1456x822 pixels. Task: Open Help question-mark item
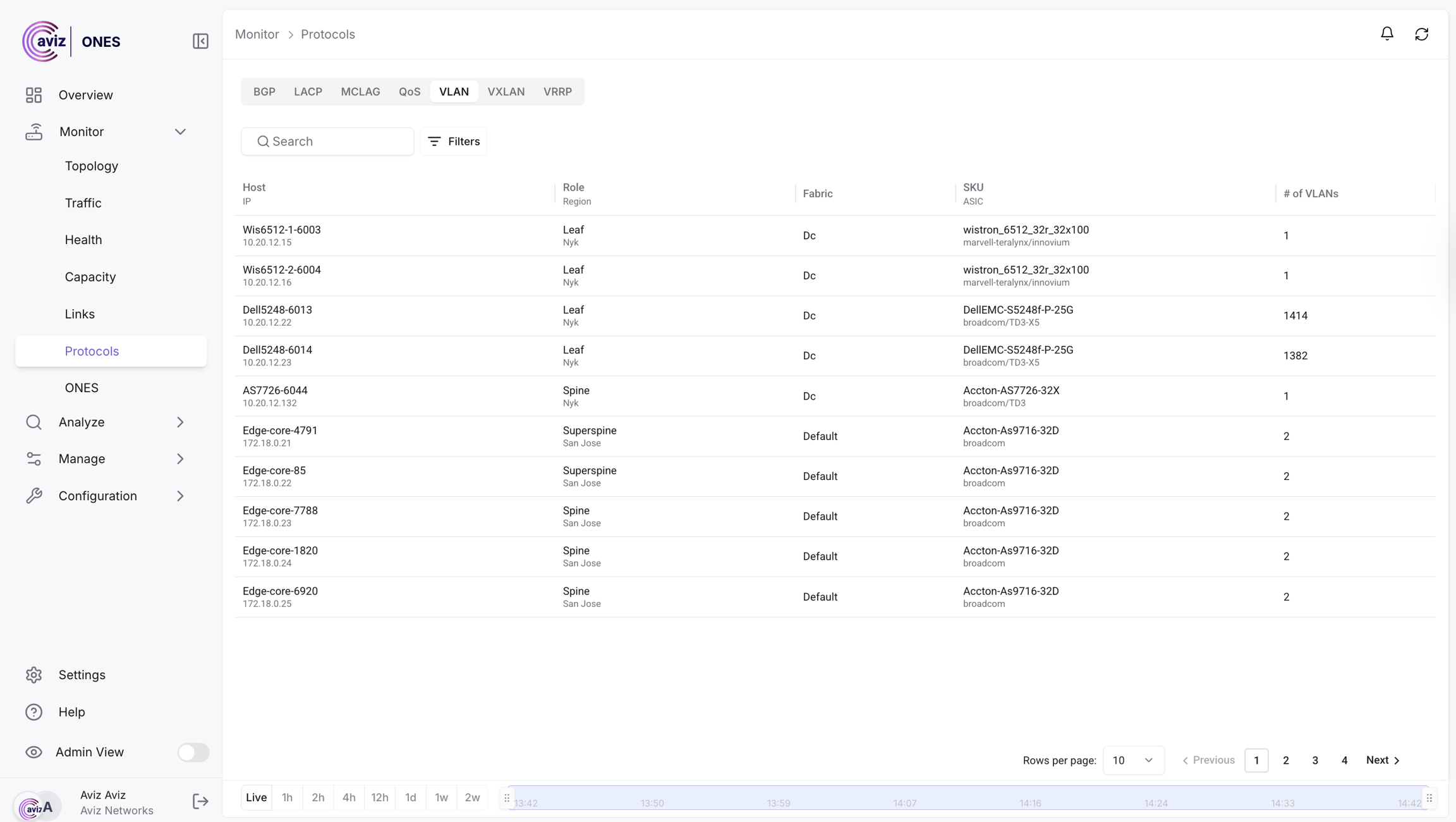point(33,712)
